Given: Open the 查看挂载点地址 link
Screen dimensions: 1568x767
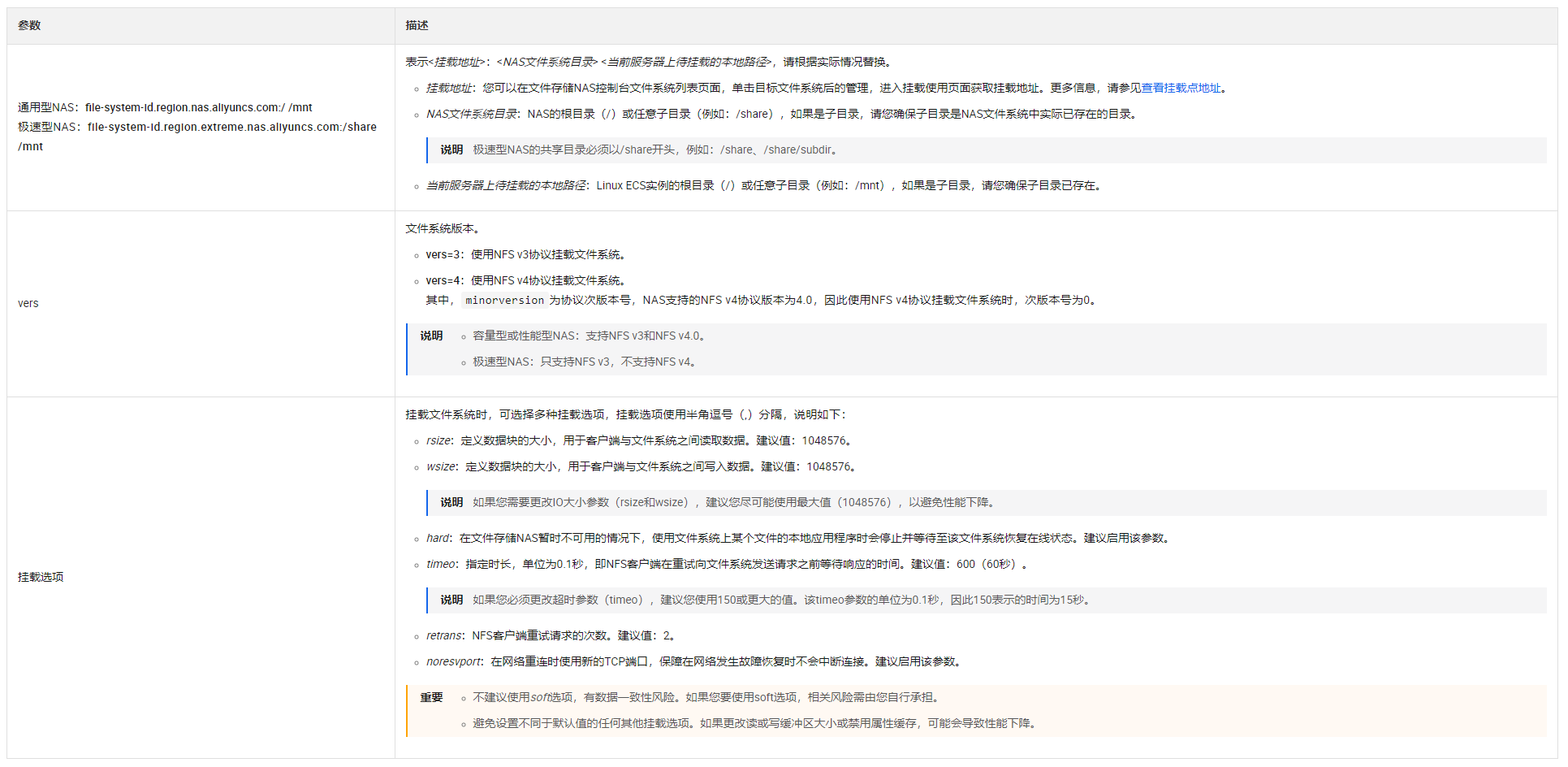Looking at the screenshot, I should coord(1181,88).
